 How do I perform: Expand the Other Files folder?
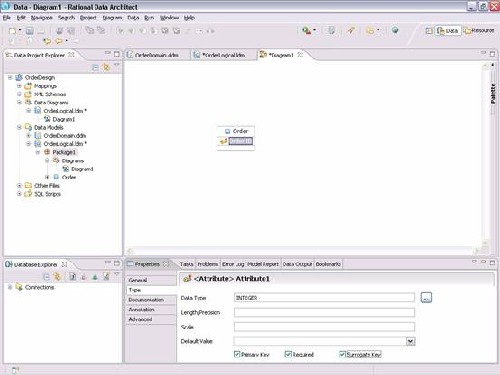point(19,185)
